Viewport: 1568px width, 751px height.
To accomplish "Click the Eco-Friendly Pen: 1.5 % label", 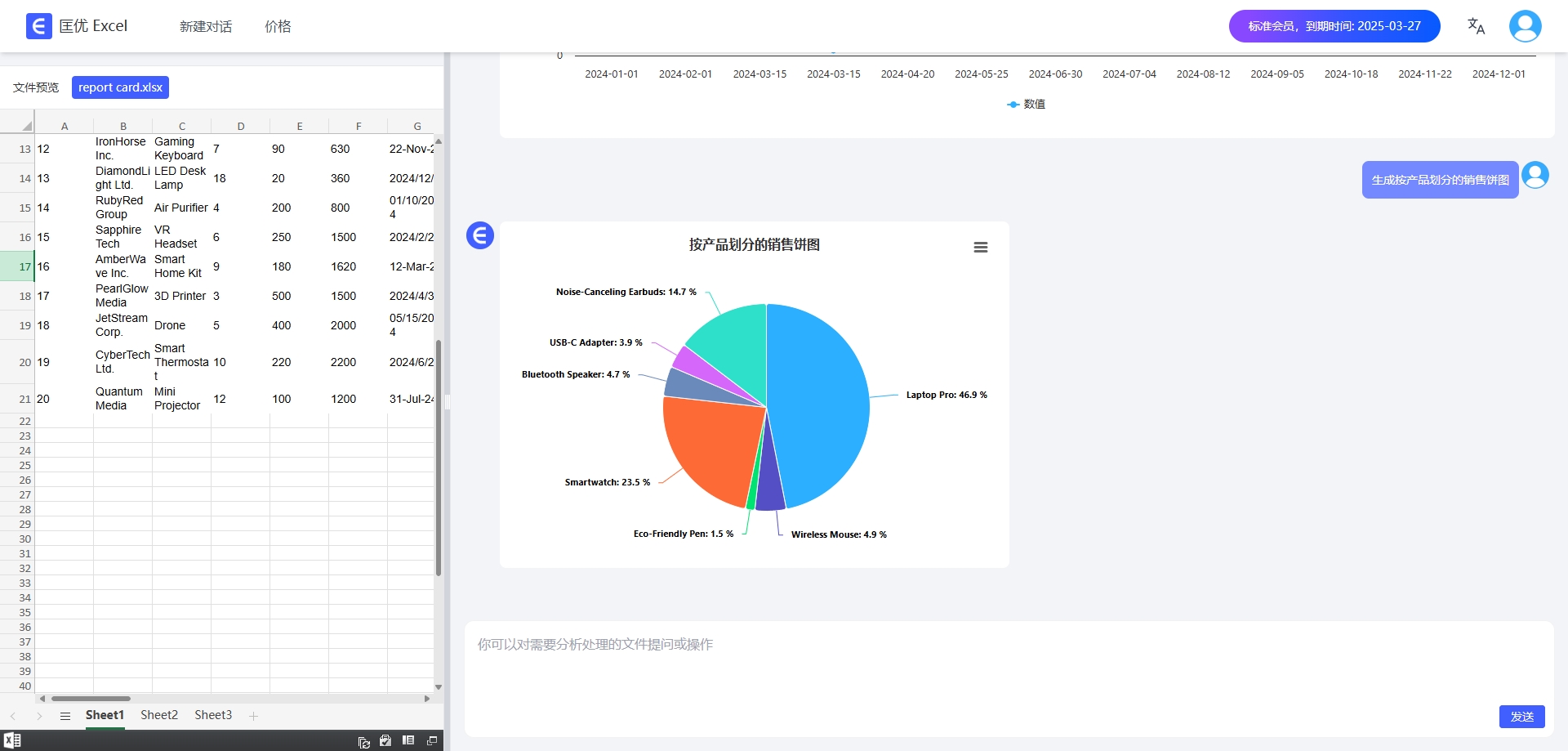I will 684,534.
